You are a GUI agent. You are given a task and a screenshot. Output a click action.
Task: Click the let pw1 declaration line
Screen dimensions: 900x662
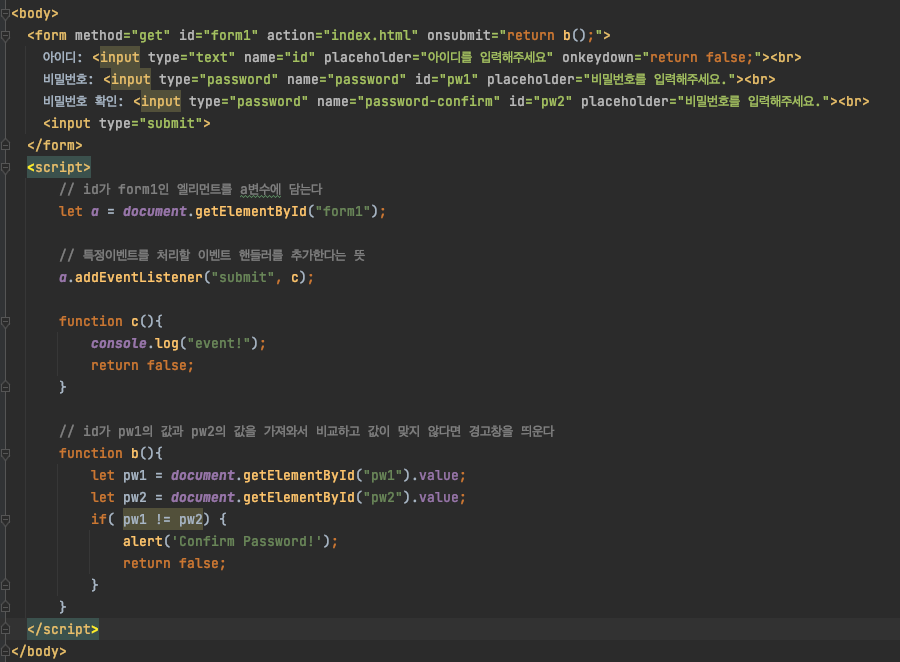(x=278, y=475)
